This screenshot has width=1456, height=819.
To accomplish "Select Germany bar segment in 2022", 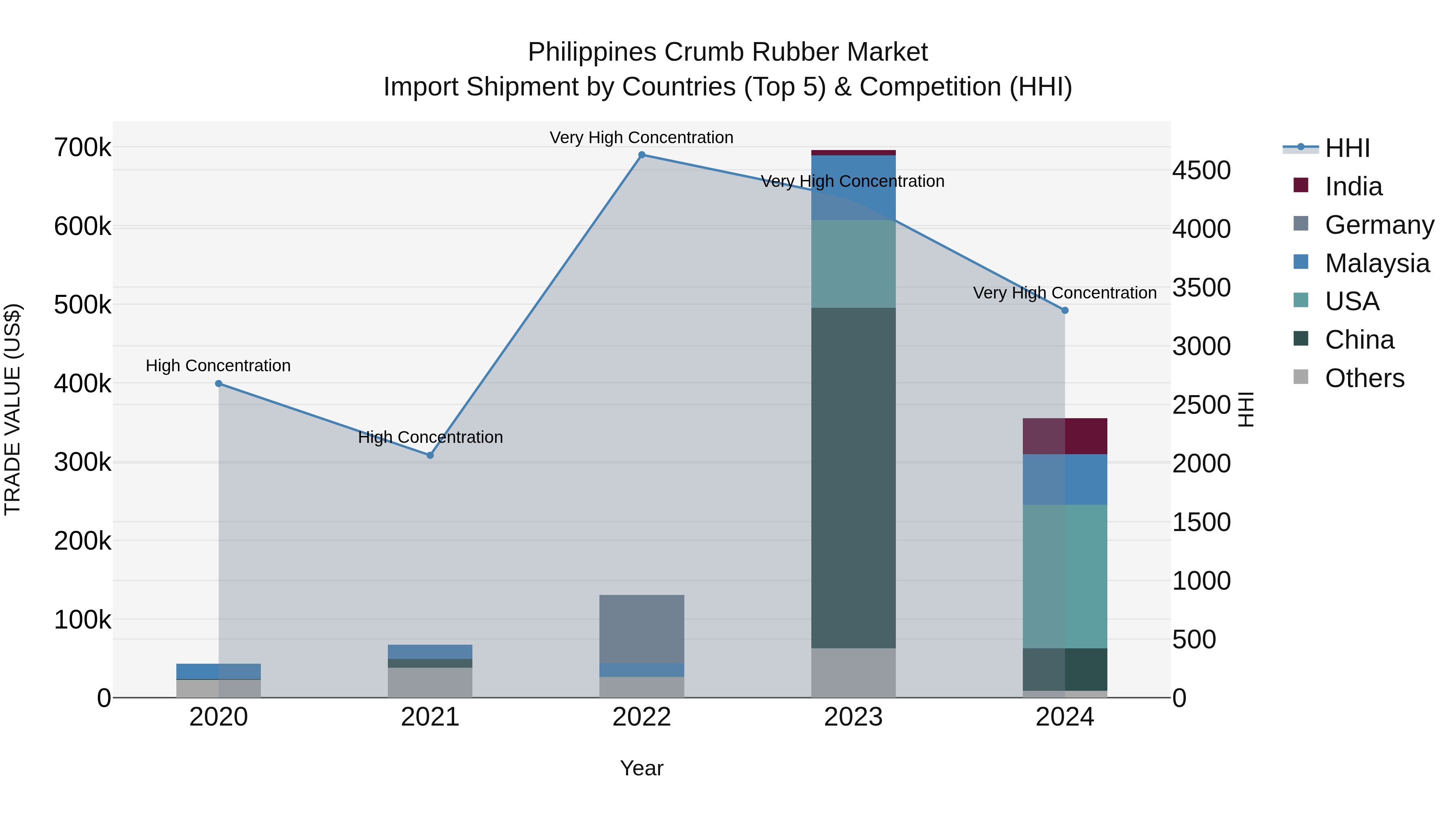I will [x=641, y=629].
